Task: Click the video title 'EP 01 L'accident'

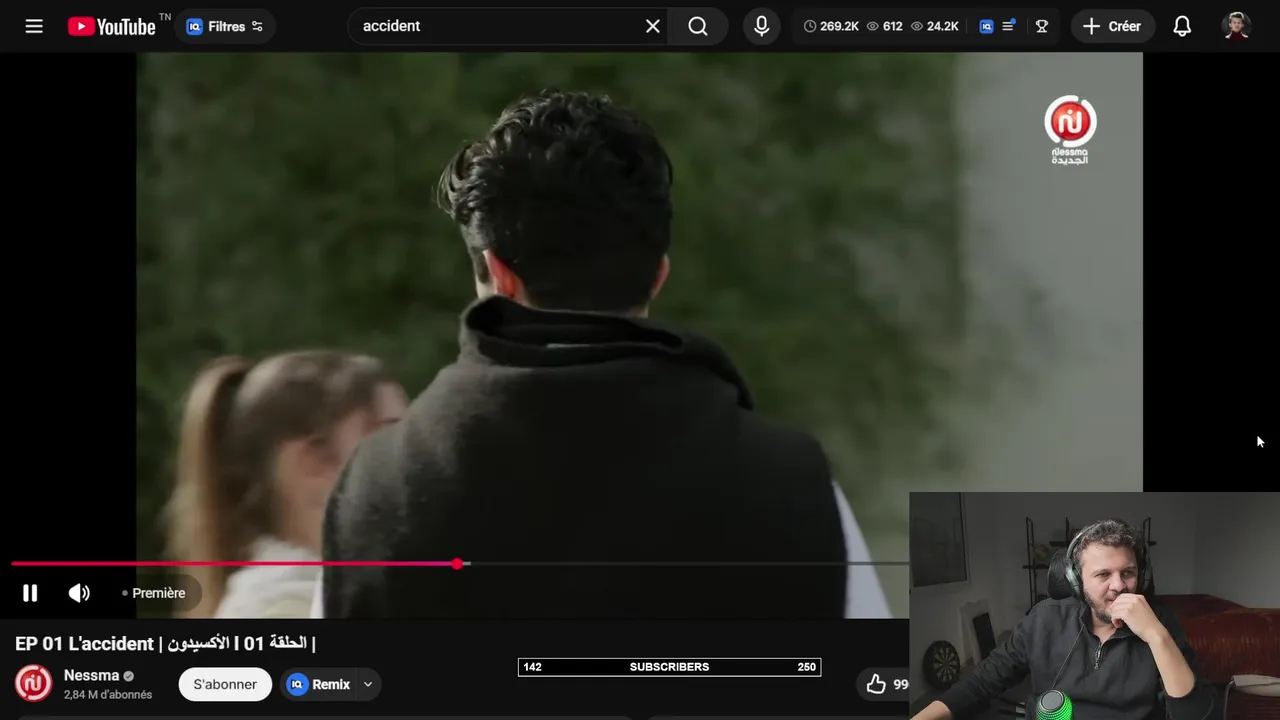Action: 165,643
